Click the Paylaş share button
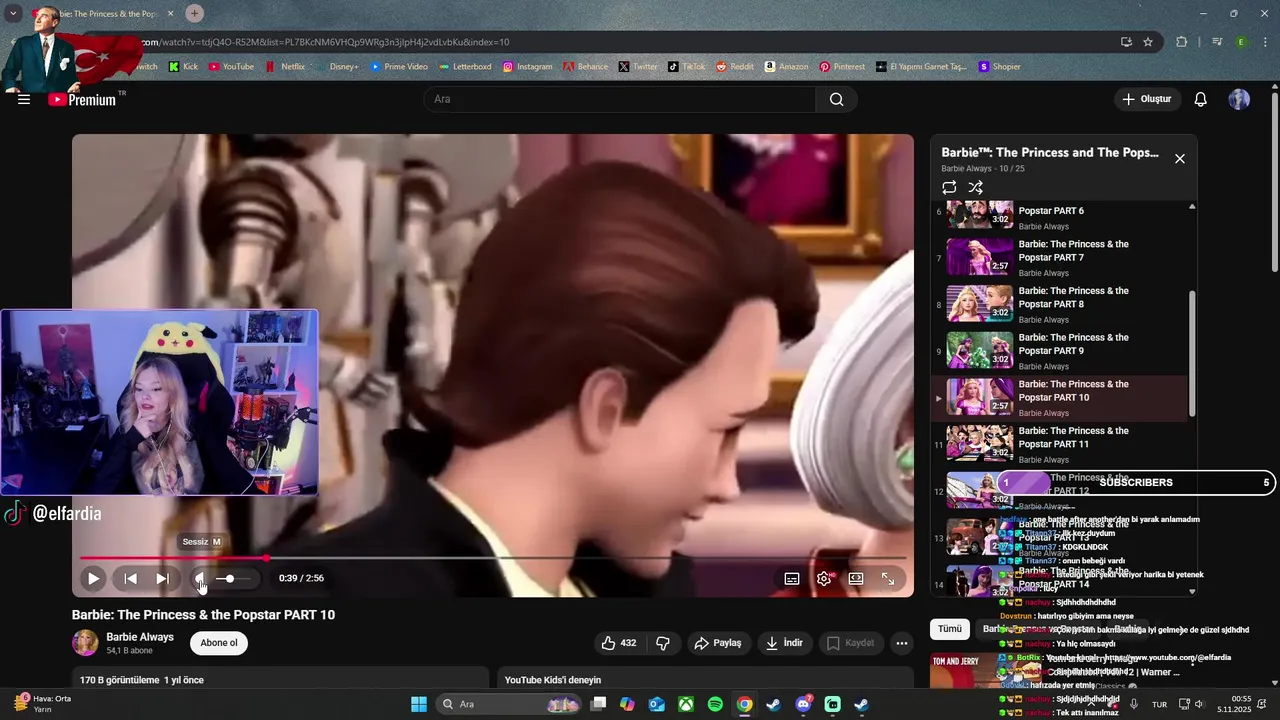Image resolution: width=1280 pixels, height=720 pixels. point(718,643)
